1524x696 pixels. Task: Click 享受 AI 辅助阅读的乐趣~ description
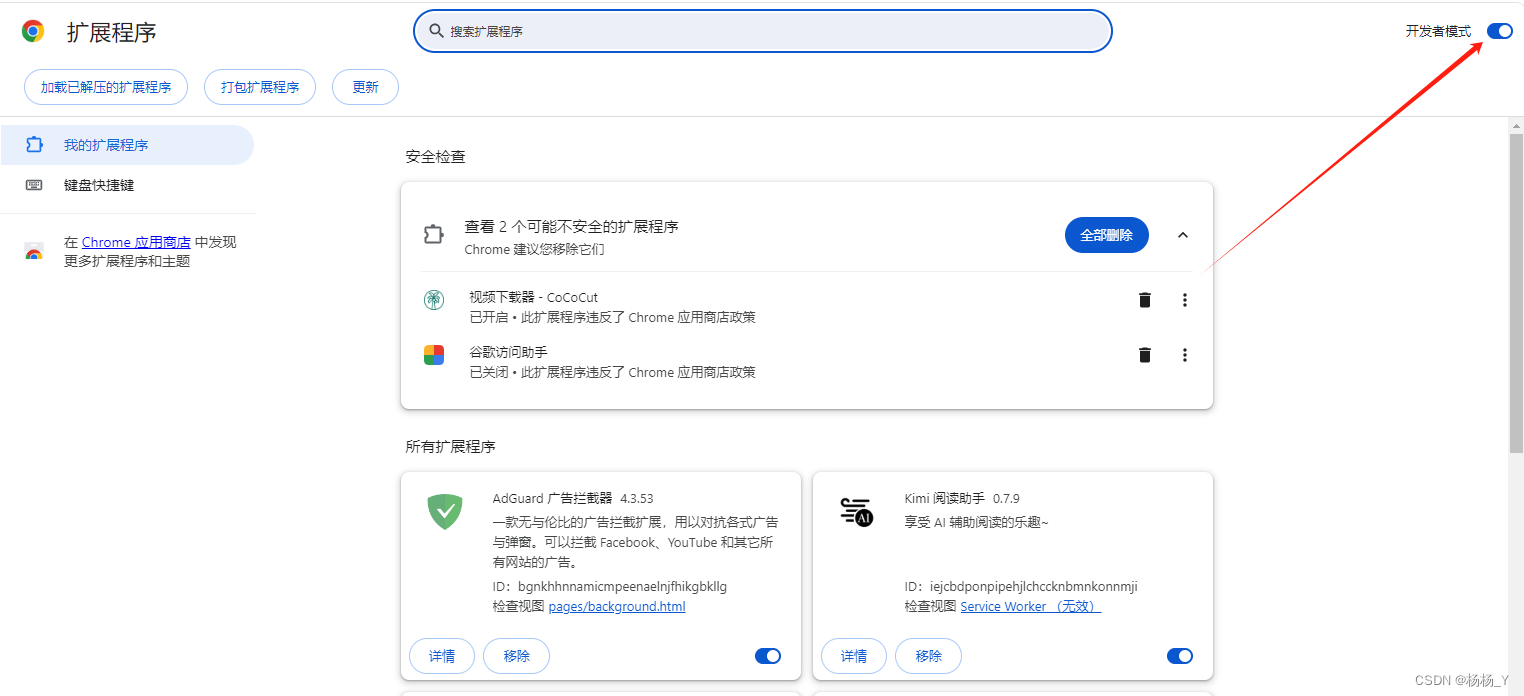click(x=977, y=522)
